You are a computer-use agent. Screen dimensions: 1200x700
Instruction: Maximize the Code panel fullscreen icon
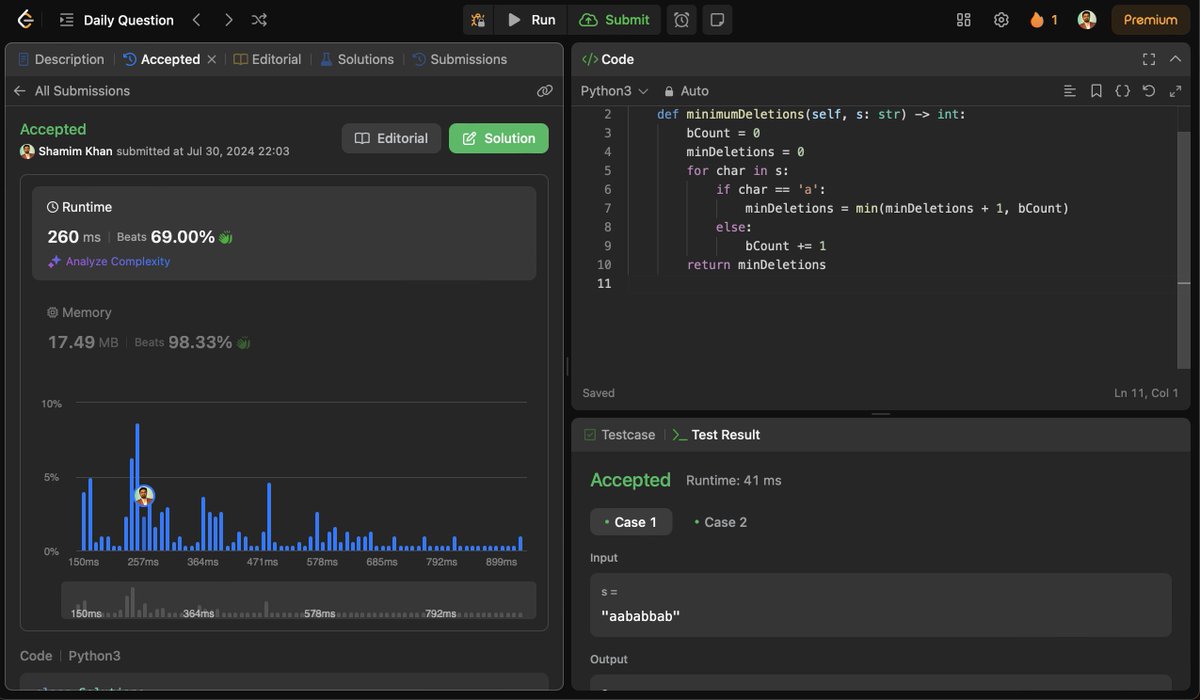coord(1149,59)
